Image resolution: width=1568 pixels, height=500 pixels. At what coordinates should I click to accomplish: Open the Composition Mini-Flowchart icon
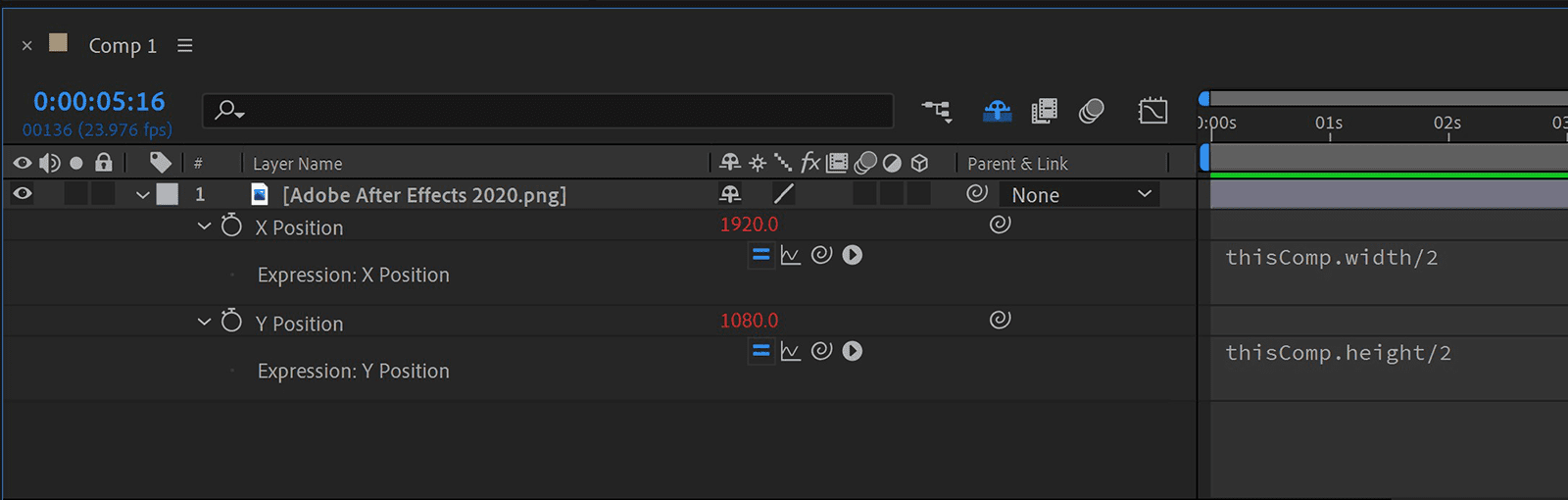(937, 111)
